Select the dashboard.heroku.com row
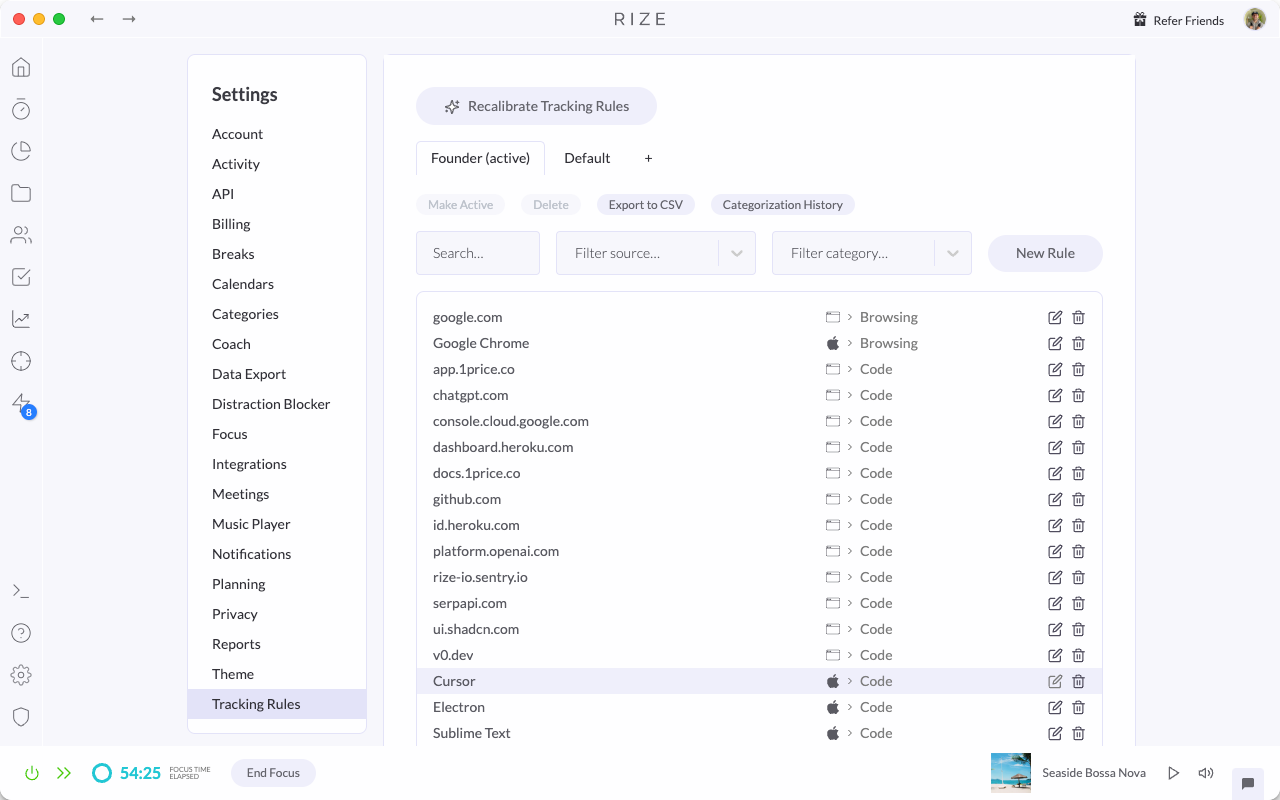 point(759,447)
